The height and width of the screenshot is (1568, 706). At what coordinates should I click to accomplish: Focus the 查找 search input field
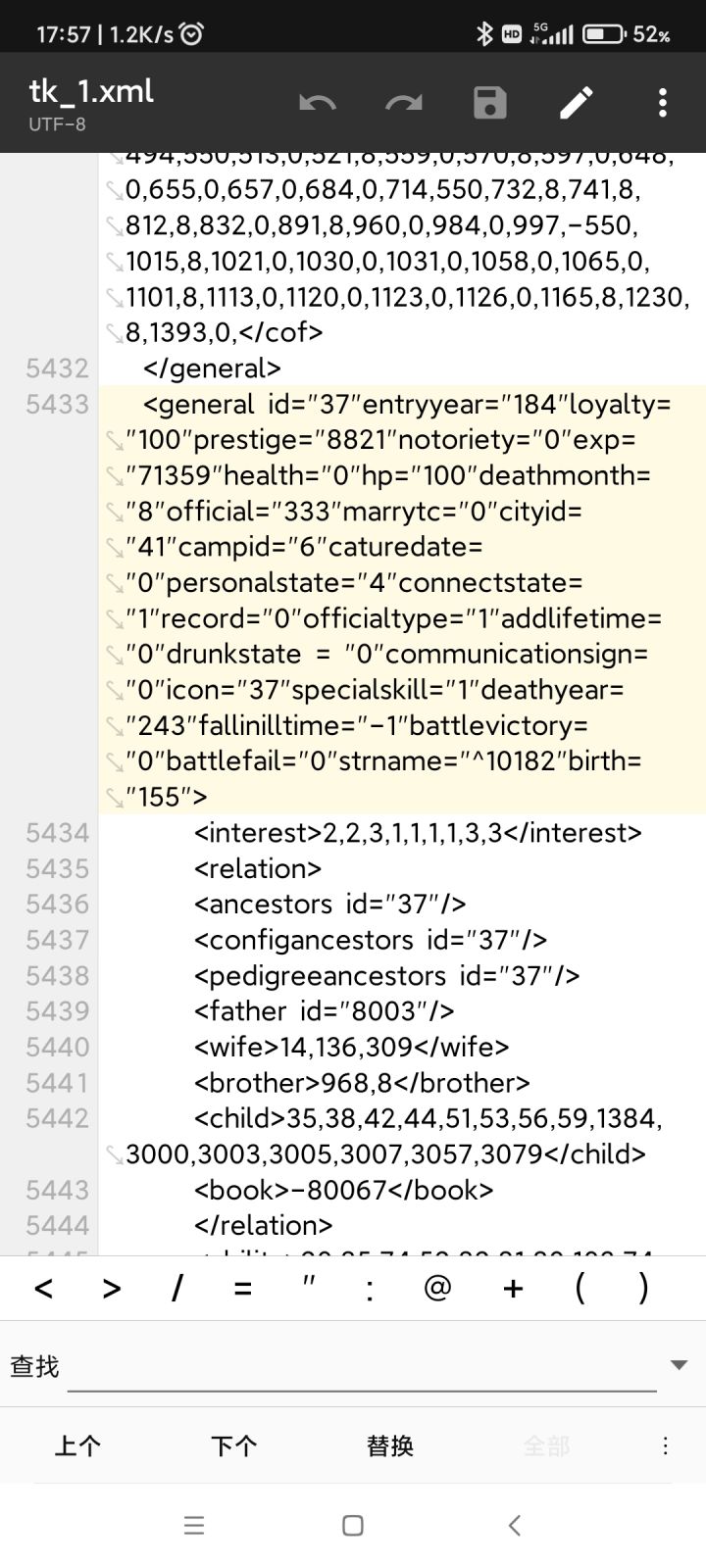point(362,1365)
